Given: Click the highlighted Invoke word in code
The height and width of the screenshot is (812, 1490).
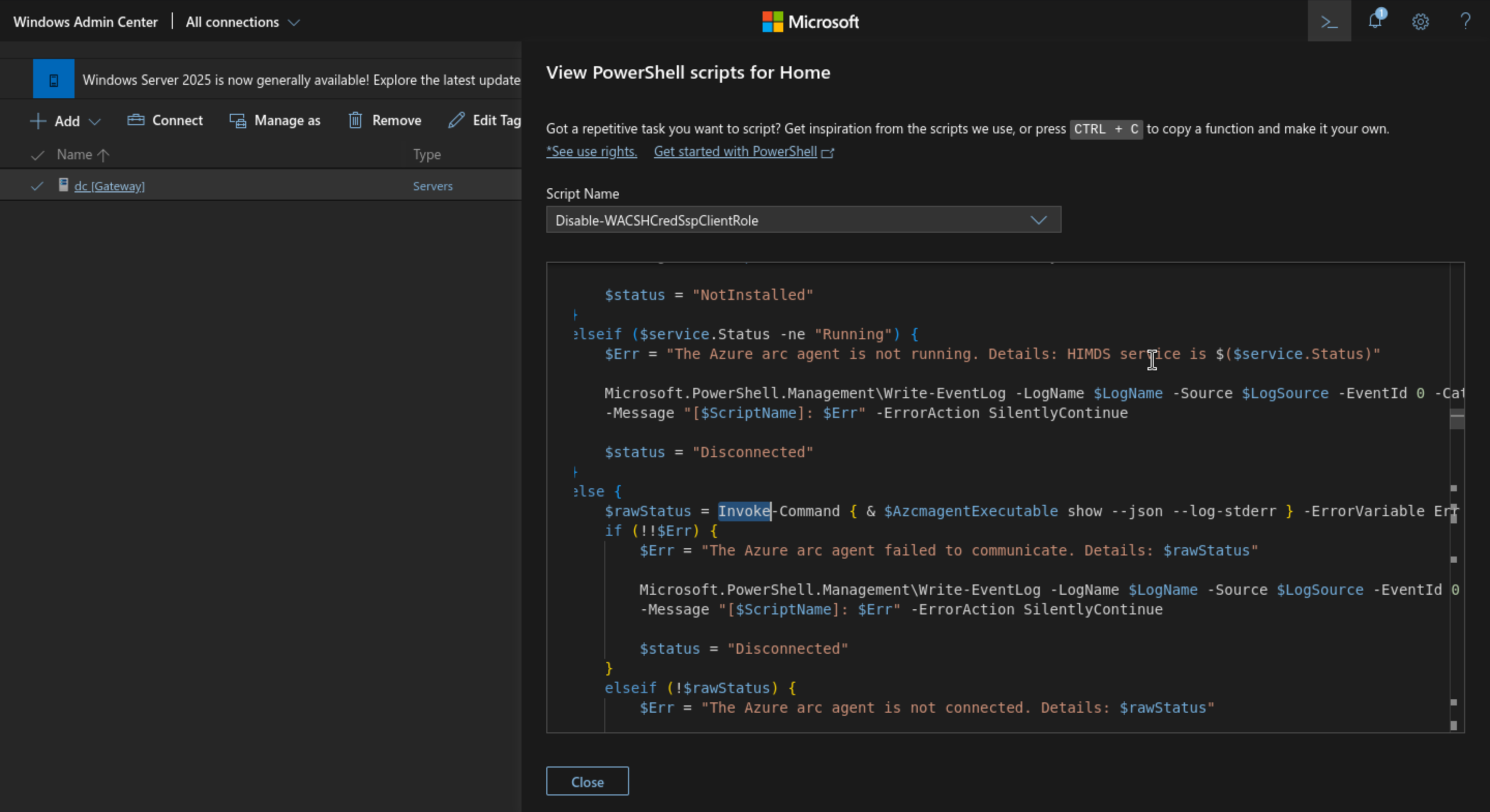Looking at the screenshot, I should pos(744,510).
